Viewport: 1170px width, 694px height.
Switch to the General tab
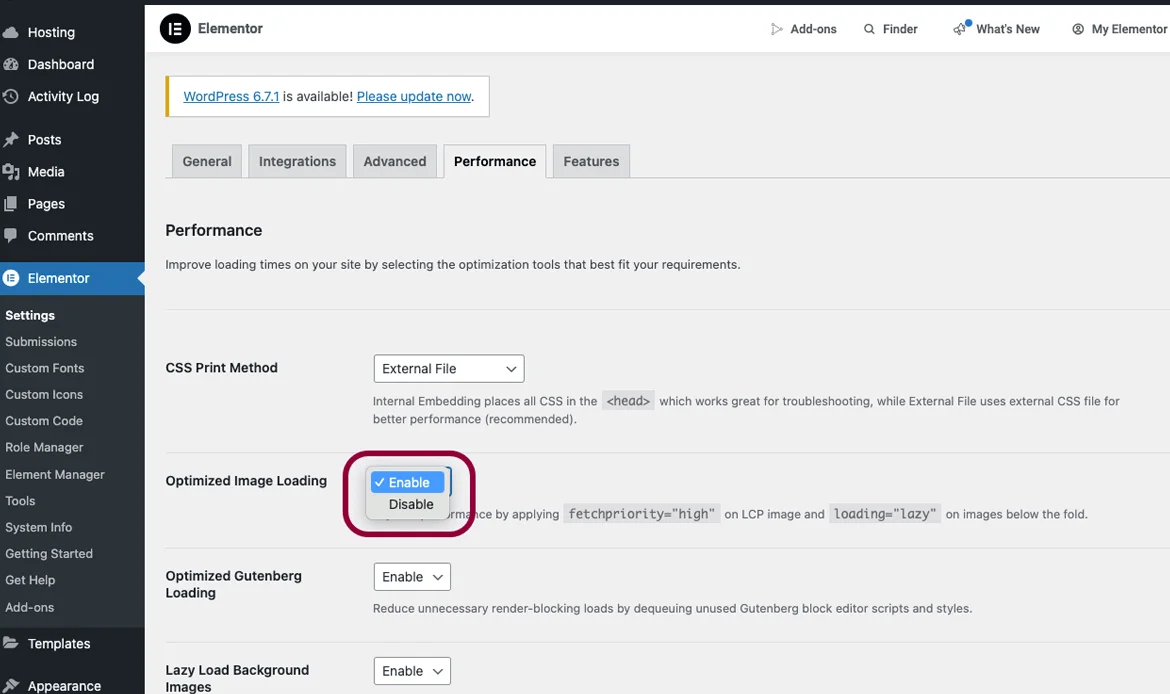tap(207, 161)
